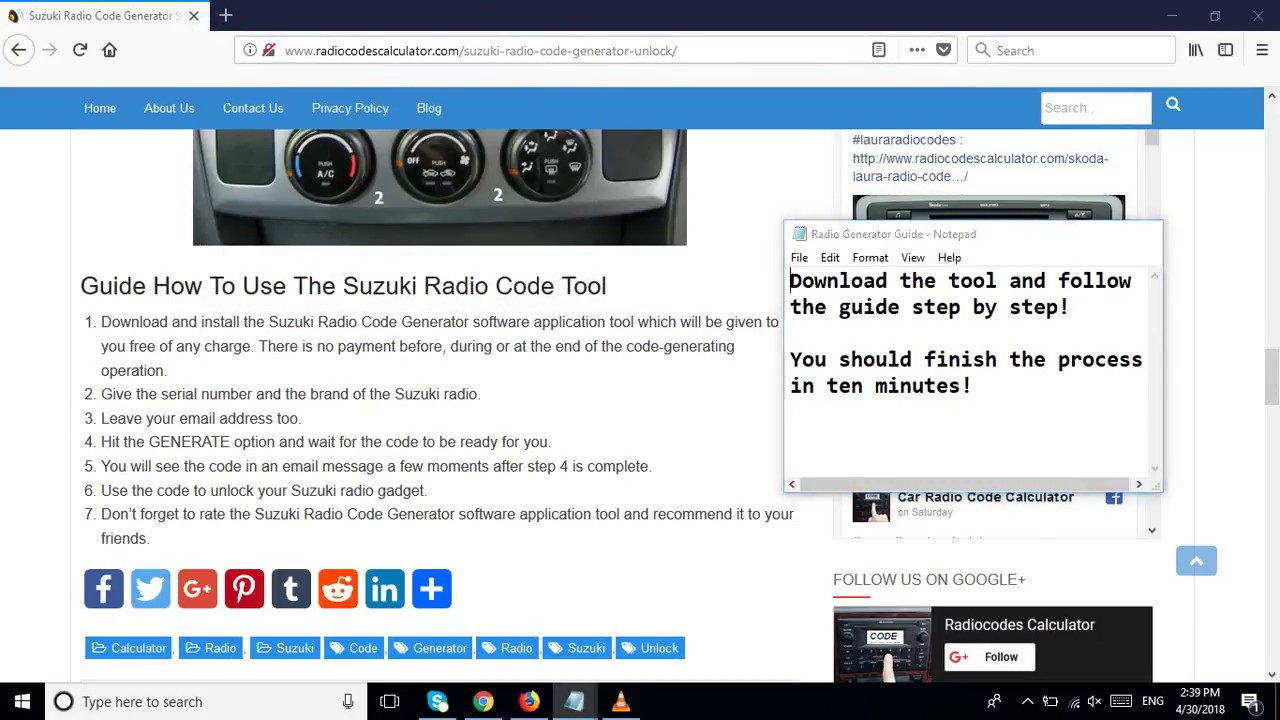Image resolution: width=1280 pixels, height=720 pixels.
Task: Open Notepad Help menu
Action: tap(949, 258)
